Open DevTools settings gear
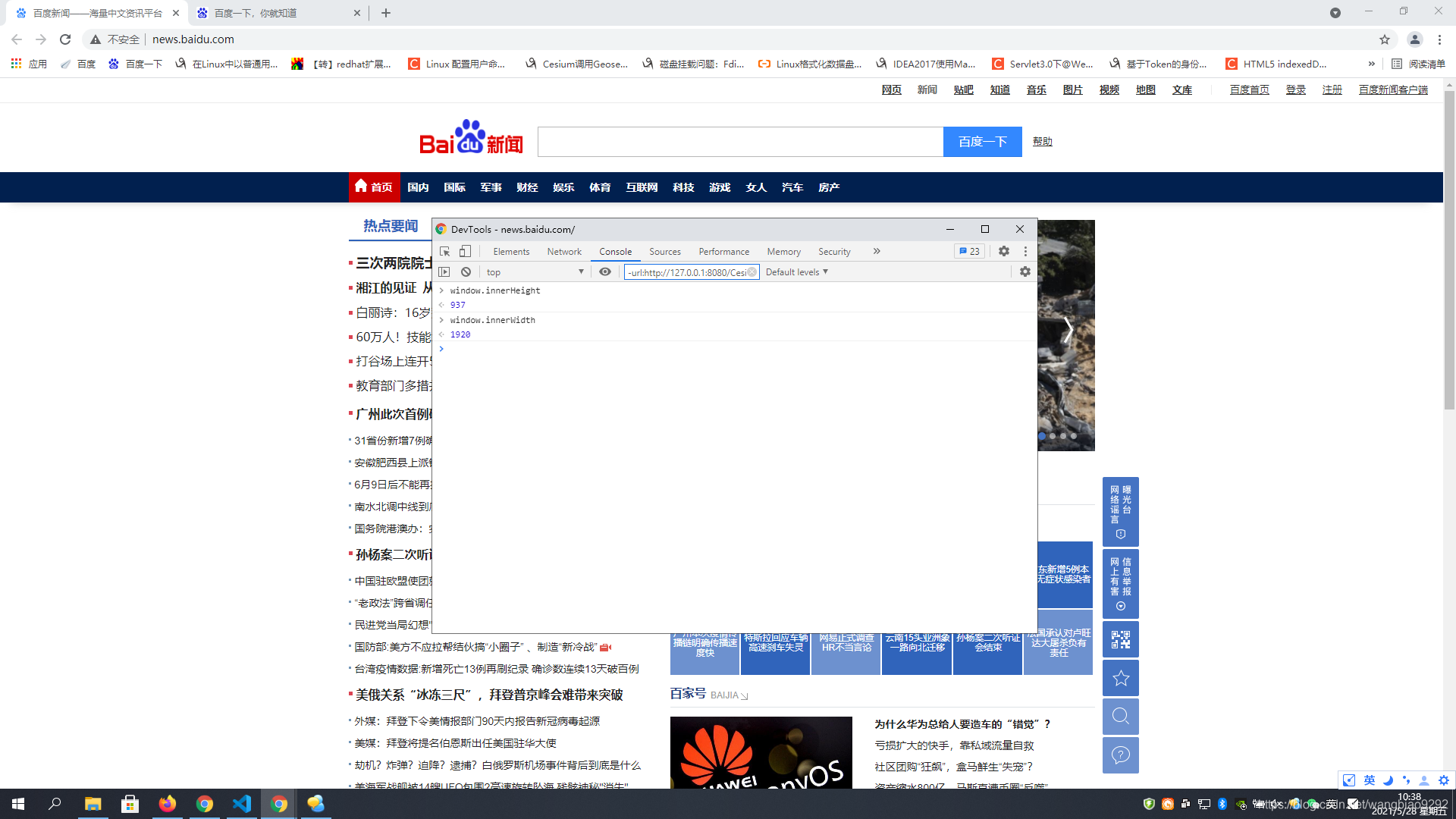The image size is (1456, 819). [x=1004, y=251]
